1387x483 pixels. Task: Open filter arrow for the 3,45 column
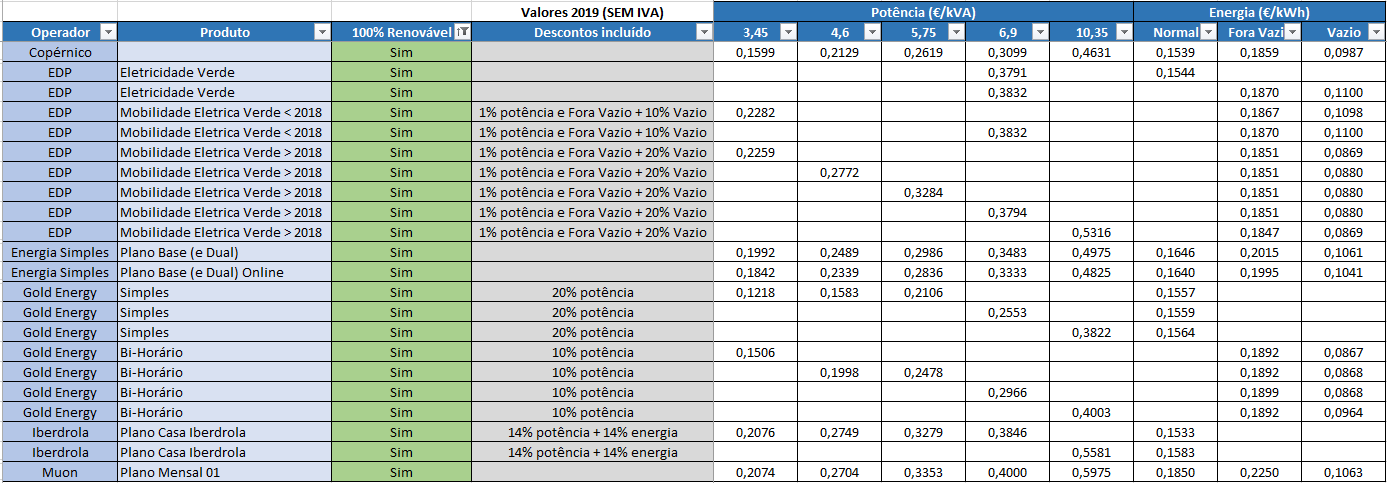coord(787,32)
